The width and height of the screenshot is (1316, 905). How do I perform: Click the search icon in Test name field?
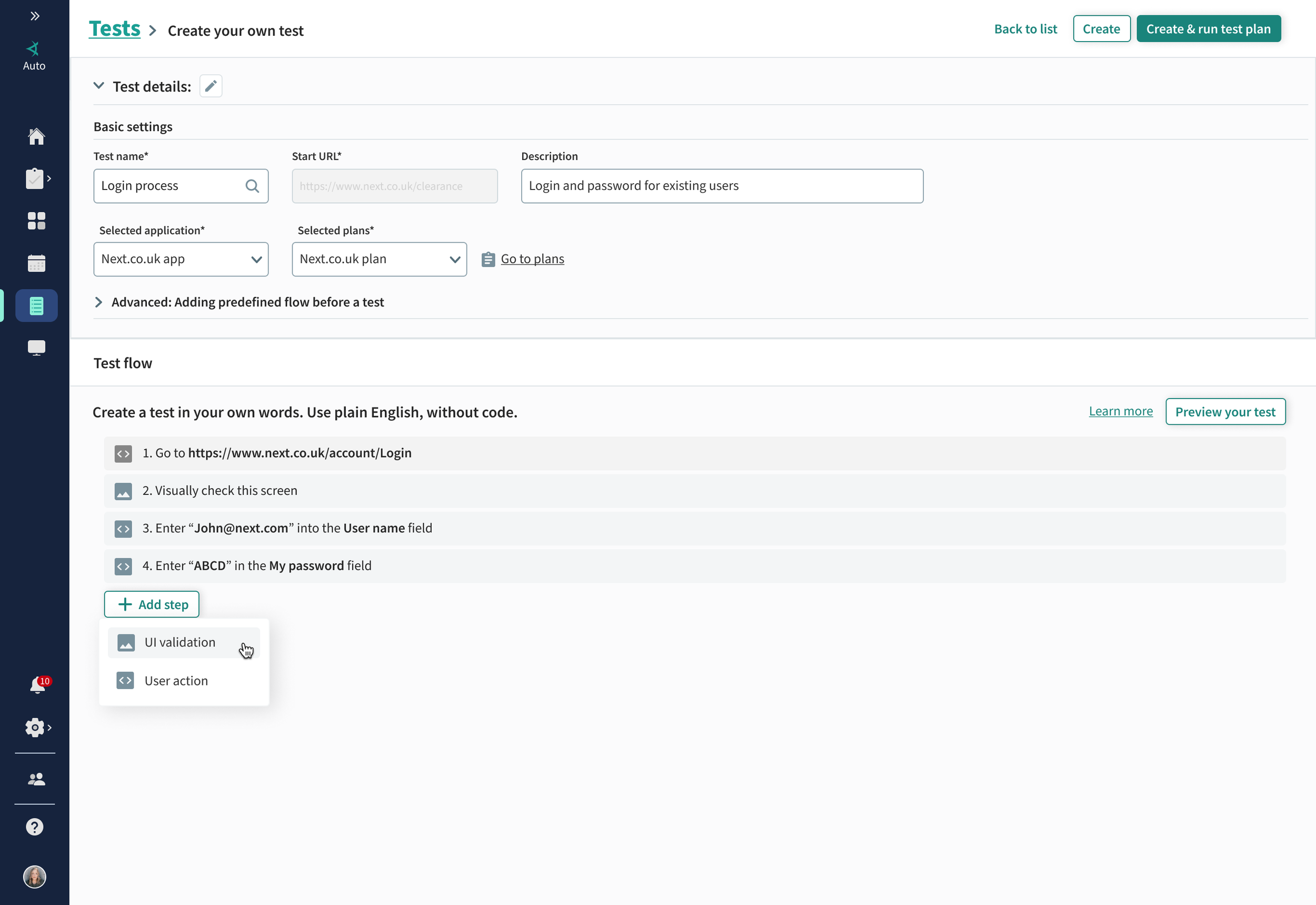coord(252,186)
